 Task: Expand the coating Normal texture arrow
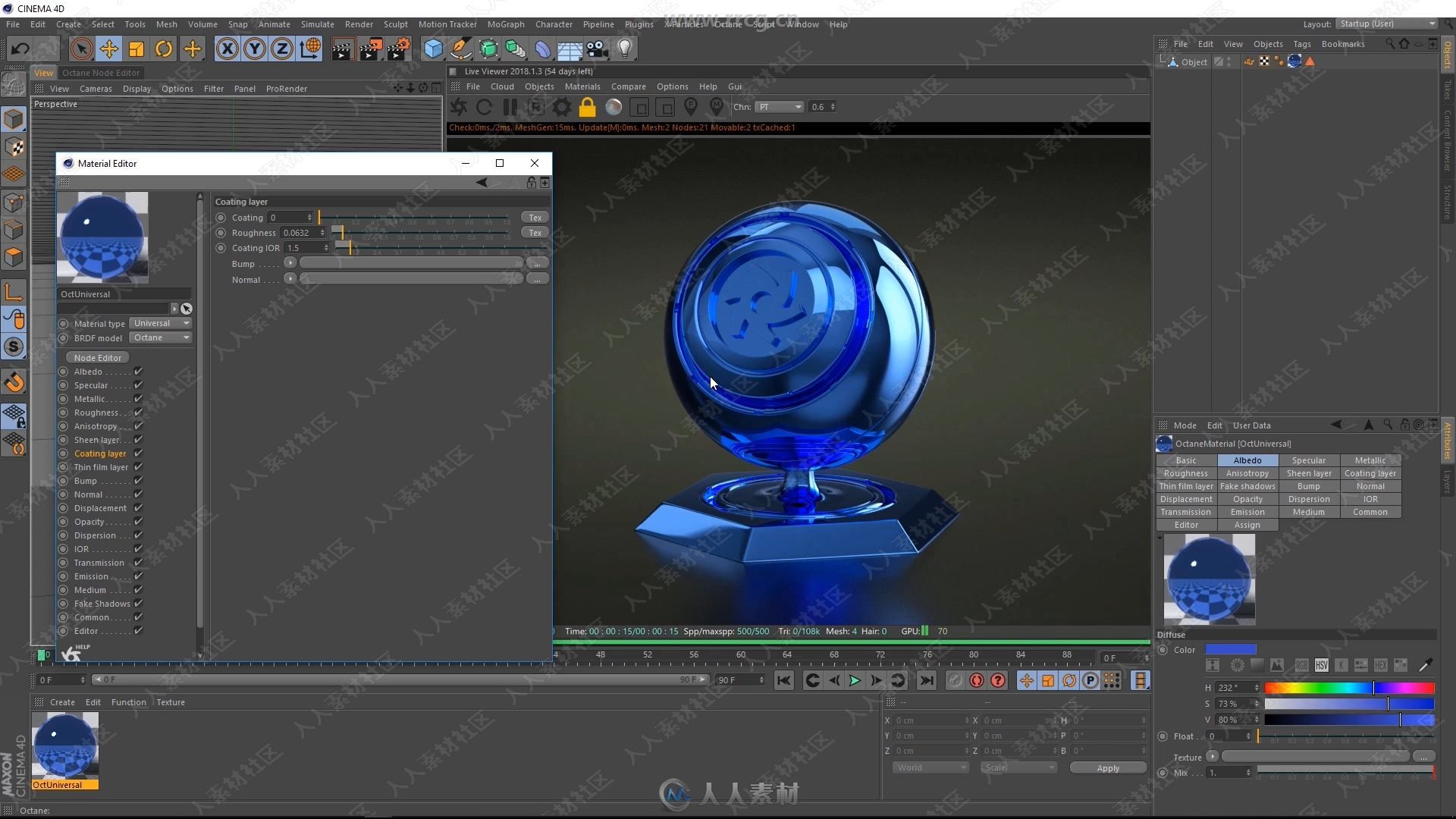tap(290, 279)
